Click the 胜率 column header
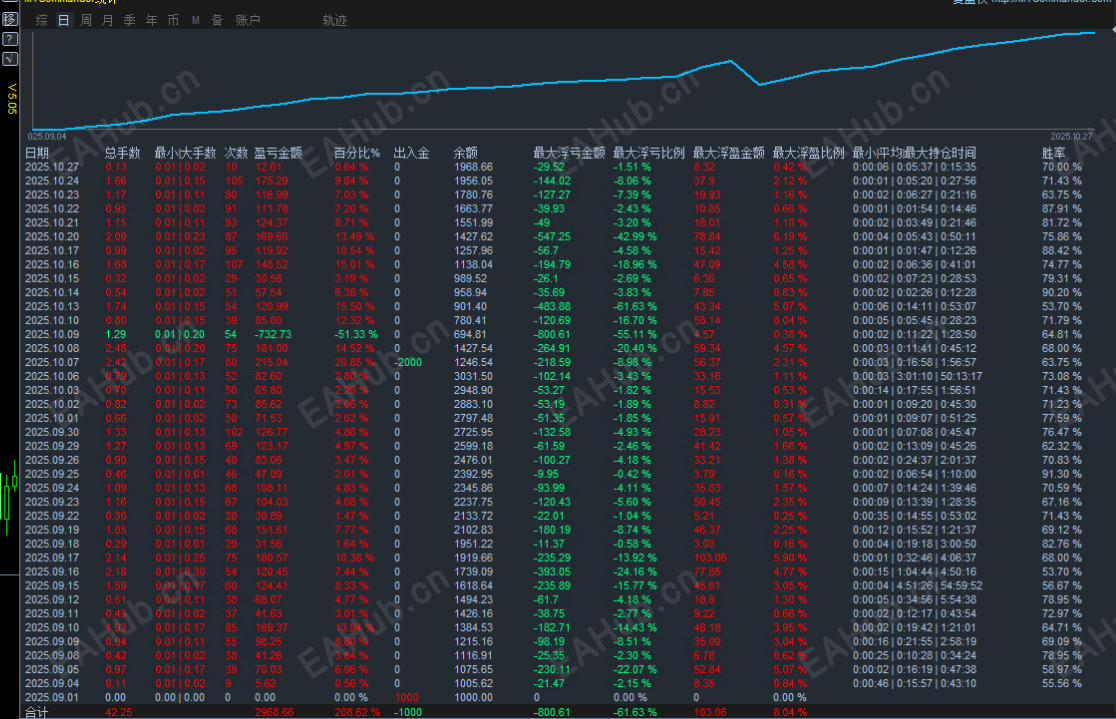This screenshot has width=1116, height=719. [1054, 153]
